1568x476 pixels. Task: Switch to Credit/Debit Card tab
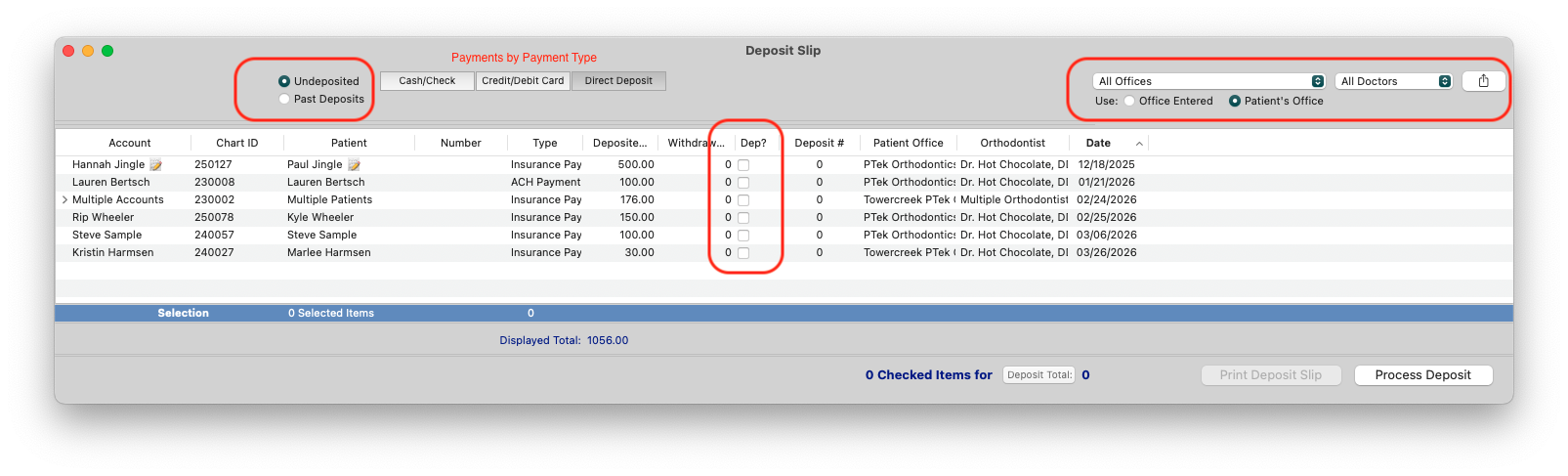pos(523,81)
